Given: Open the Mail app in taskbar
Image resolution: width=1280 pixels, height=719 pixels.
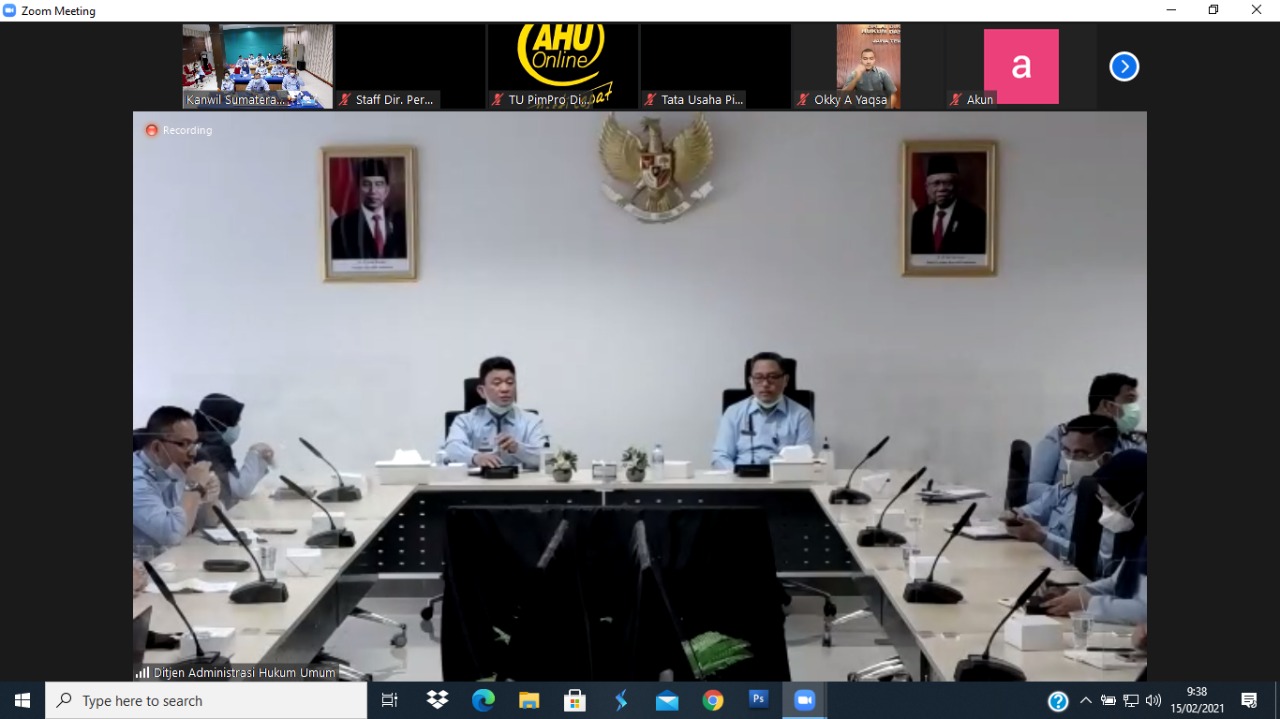Looking at the screenshot, I should tap(667, 701).
